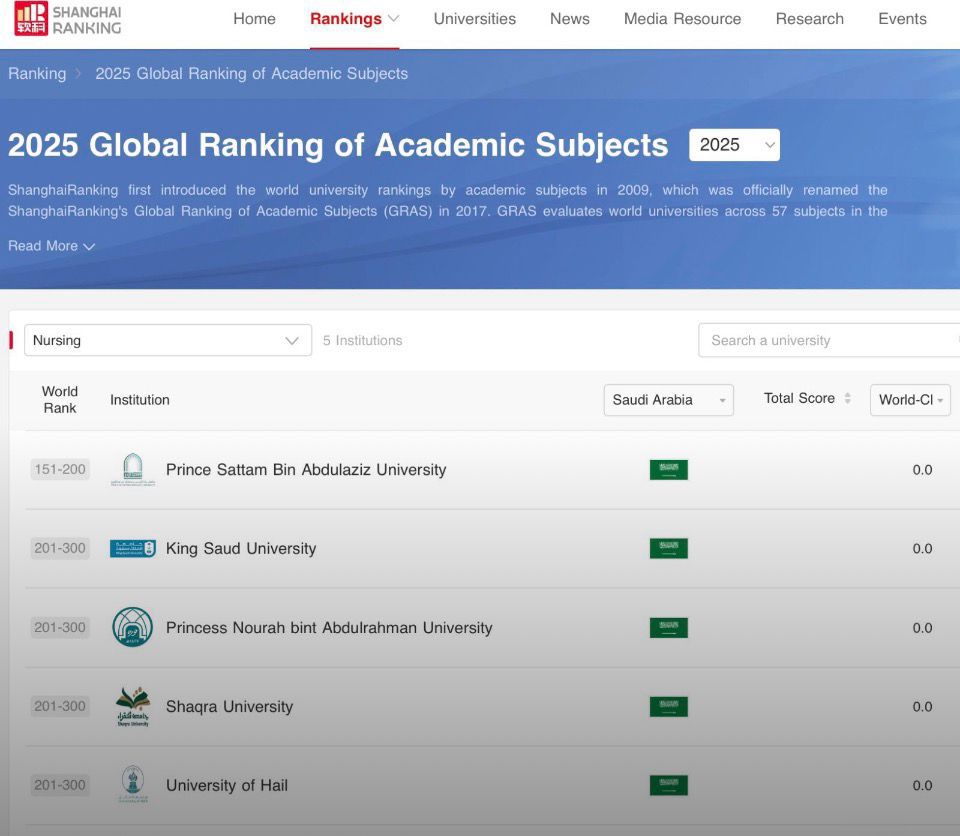Go to Home in navigation
Viewport: 960px width, 836px height.
(x=254, y=19)
